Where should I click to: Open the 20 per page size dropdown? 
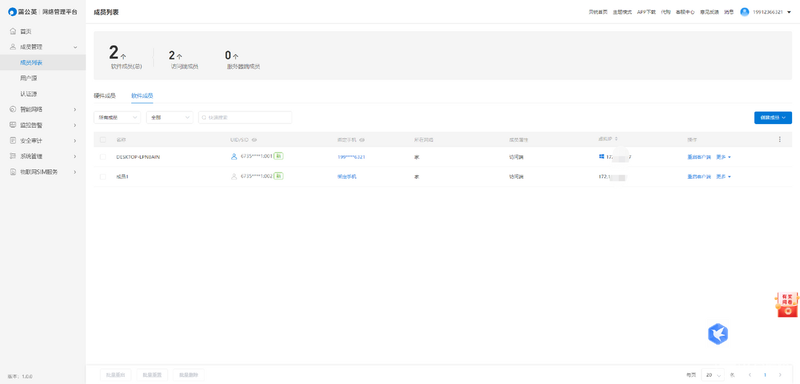point(713,375)
